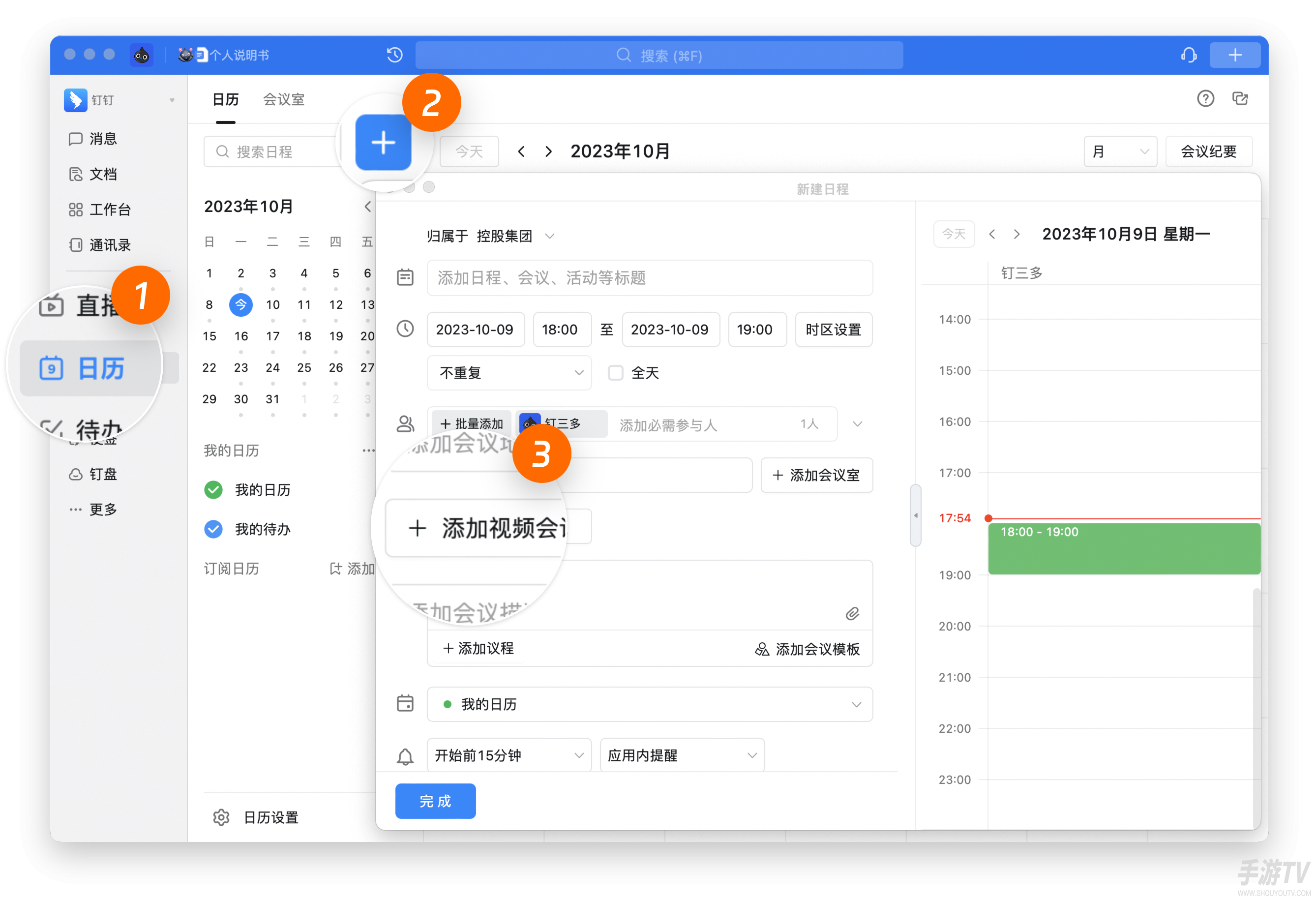Toggle the 全天 checkbox
The height and width of the screenshot is (901, 1316).
tap(616, 373)
